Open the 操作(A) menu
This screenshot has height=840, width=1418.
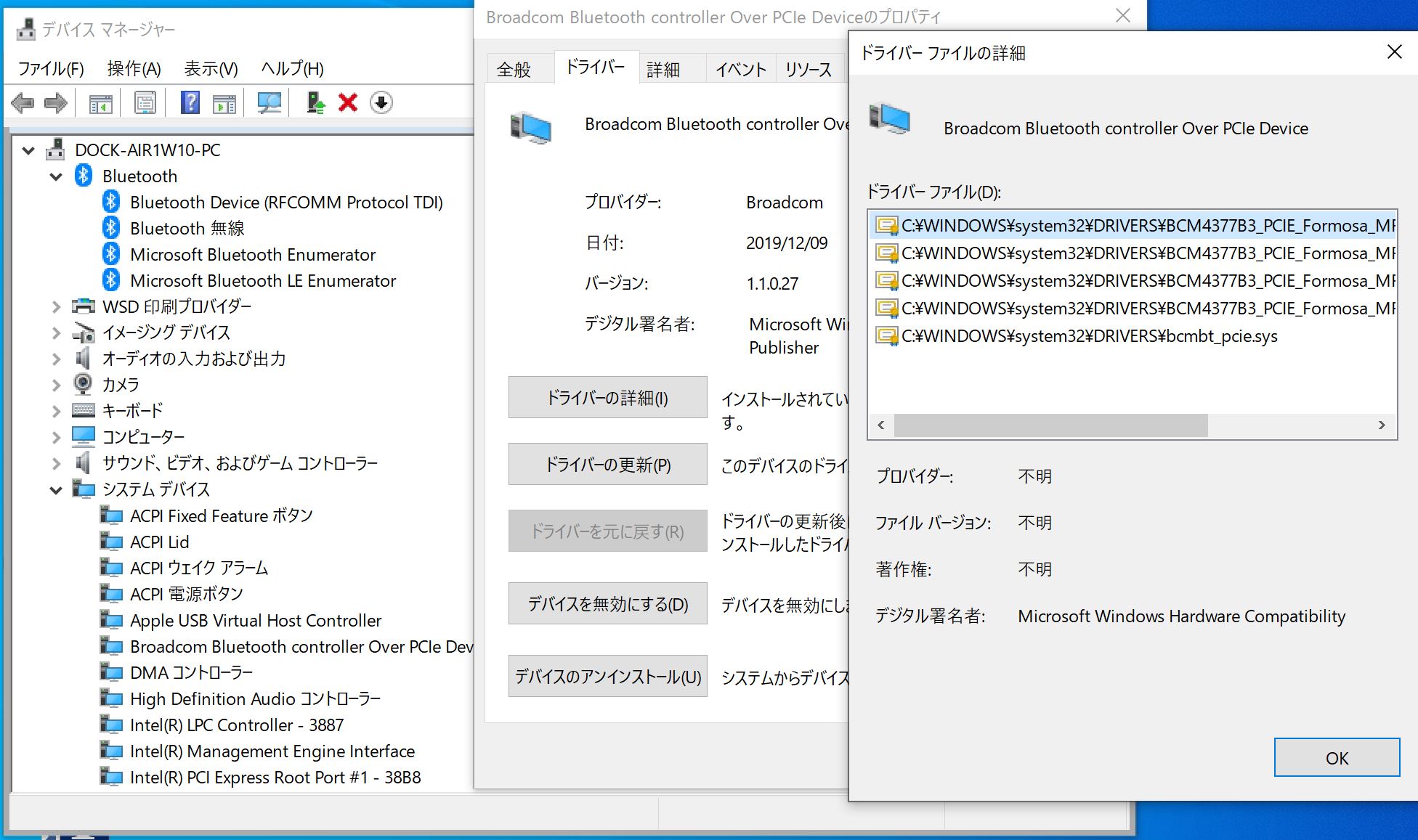pyautogui.click(x=134, y=68)
